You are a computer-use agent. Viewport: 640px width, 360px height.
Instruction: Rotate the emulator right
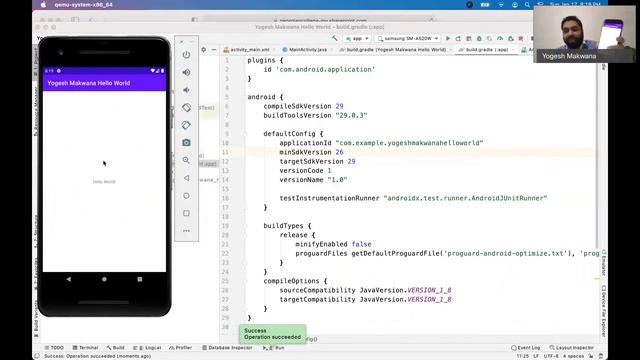tap(186, 125)
